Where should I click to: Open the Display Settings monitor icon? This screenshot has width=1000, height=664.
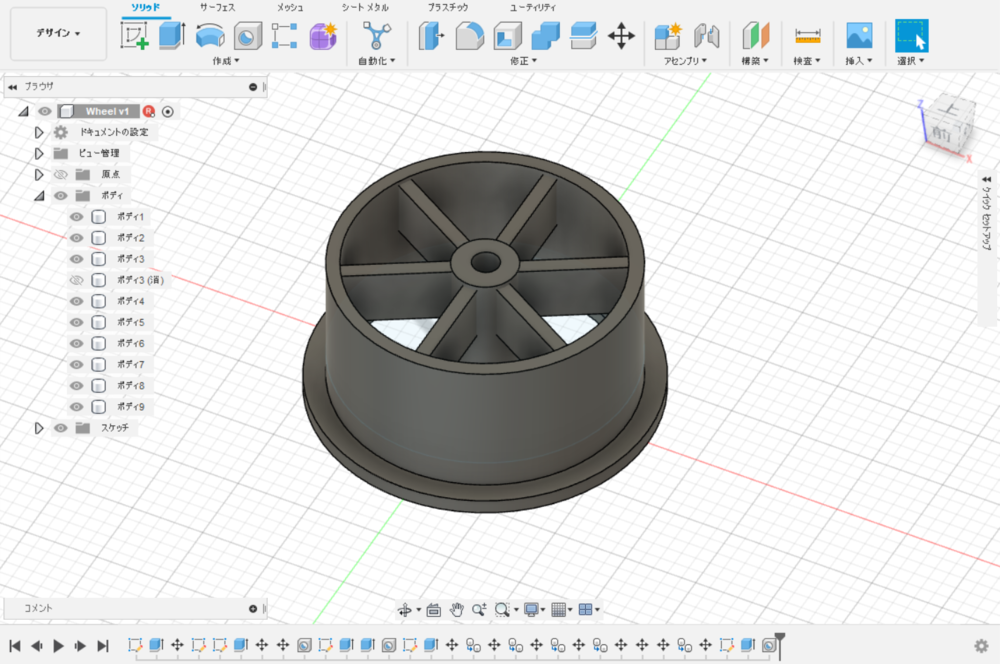[x=531, y=610]
